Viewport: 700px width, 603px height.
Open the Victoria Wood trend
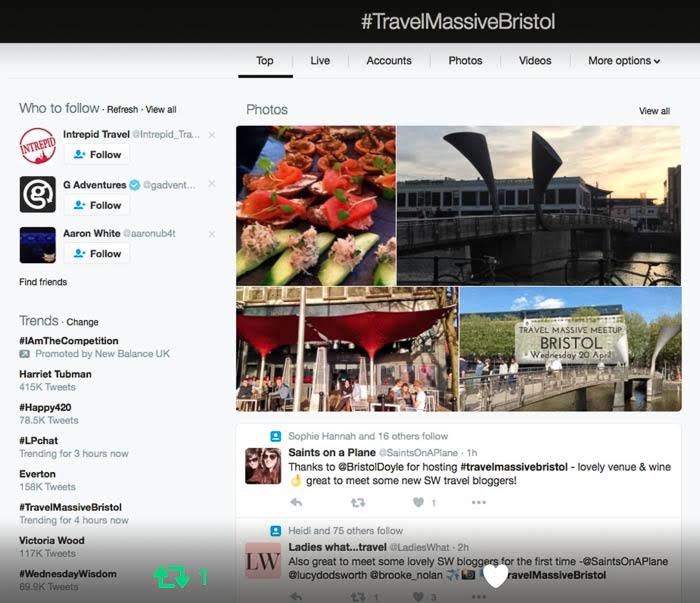click(x=52, y=541)
